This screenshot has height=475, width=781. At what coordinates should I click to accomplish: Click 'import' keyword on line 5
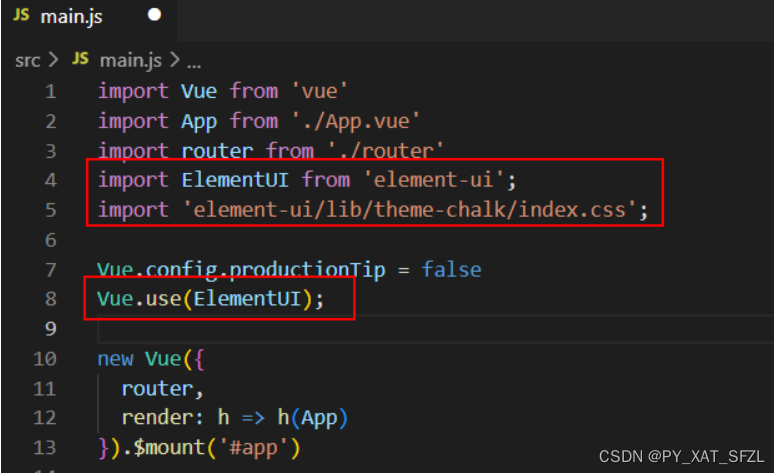click(133, 211)
